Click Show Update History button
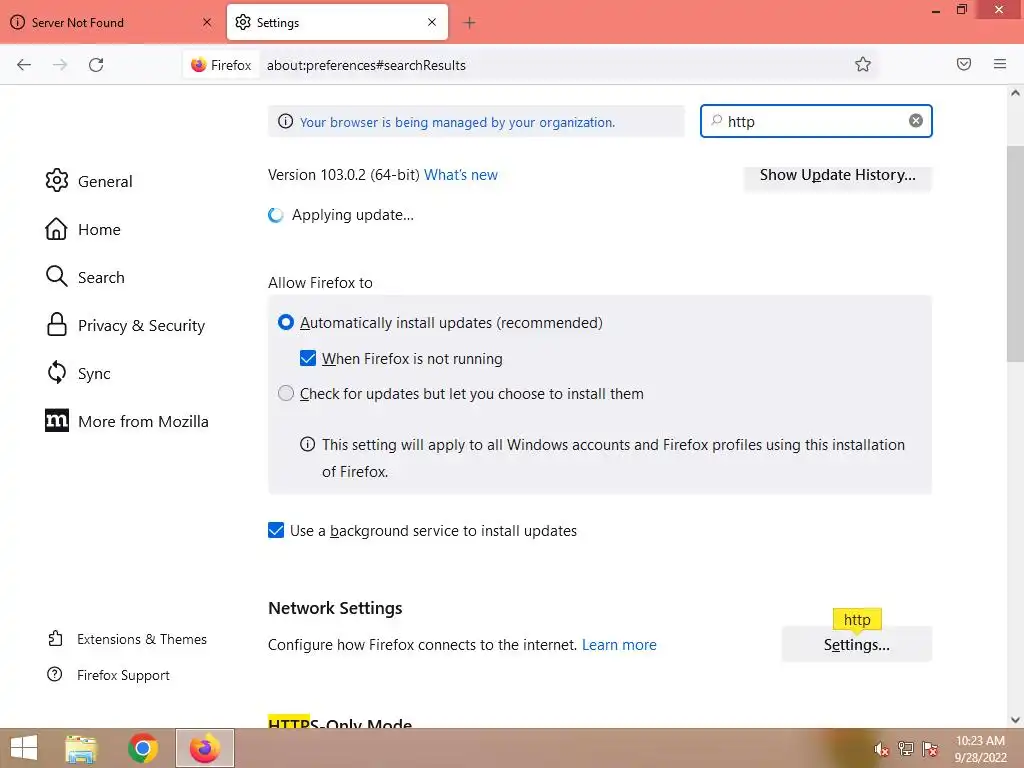This screenshot has width=1024, height=768. point(837,175)
